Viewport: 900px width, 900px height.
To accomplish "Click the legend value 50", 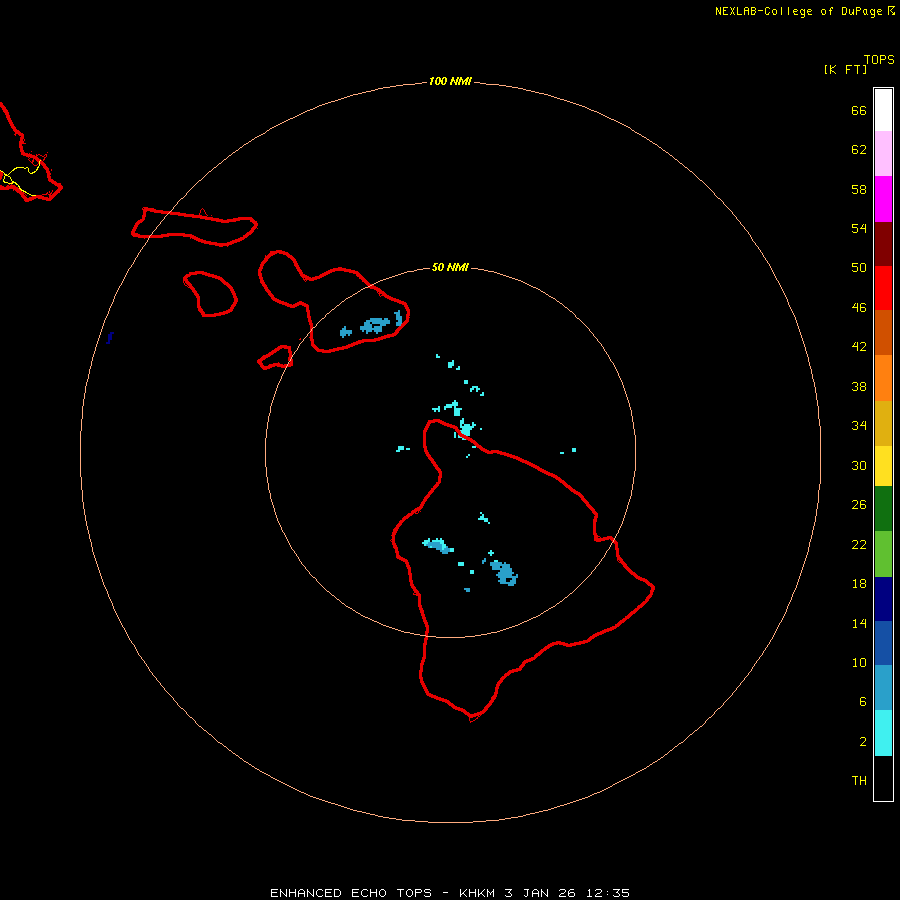I will [859, 267].
